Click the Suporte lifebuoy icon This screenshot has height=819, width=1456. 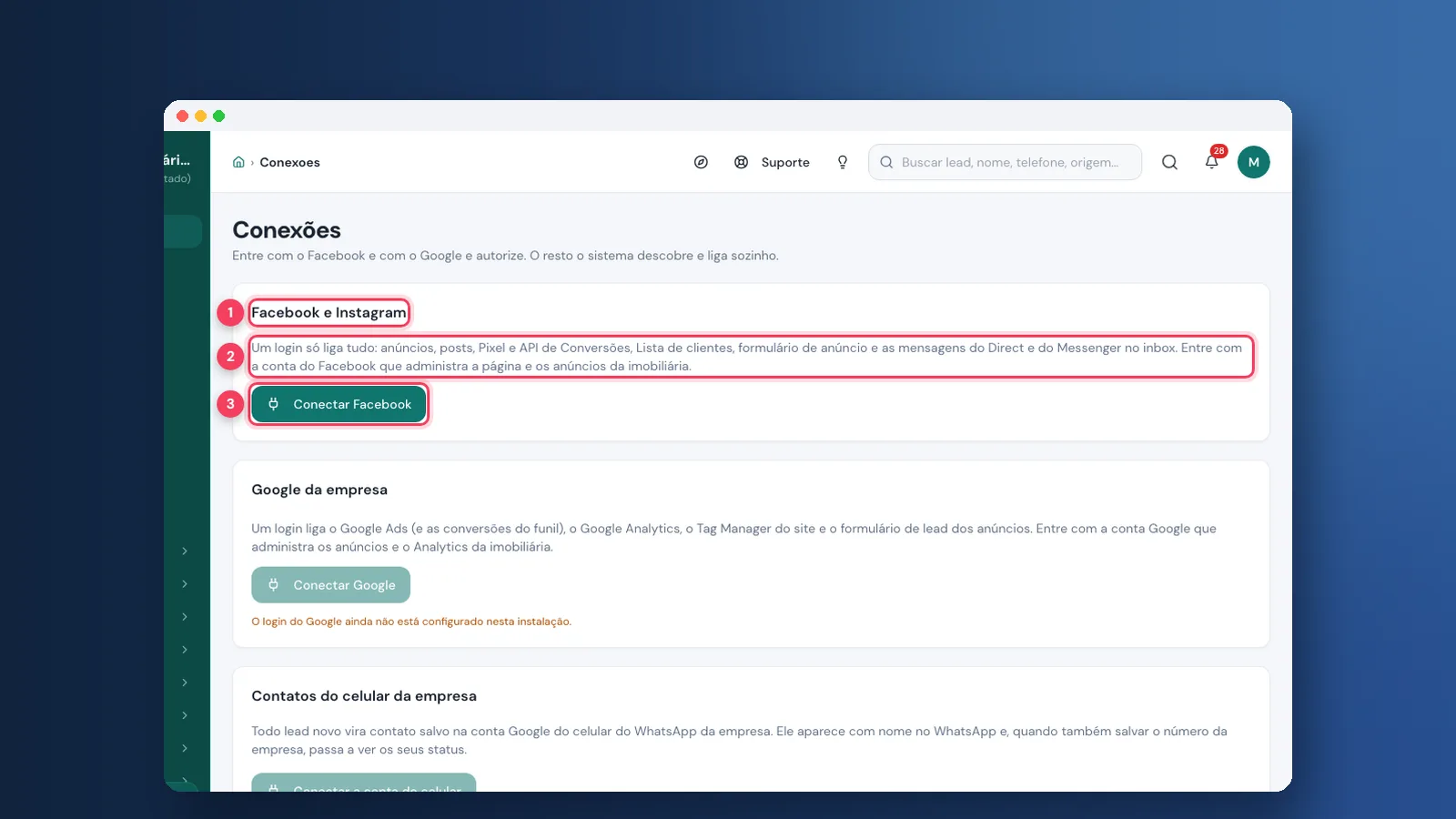tap(742, 162)
